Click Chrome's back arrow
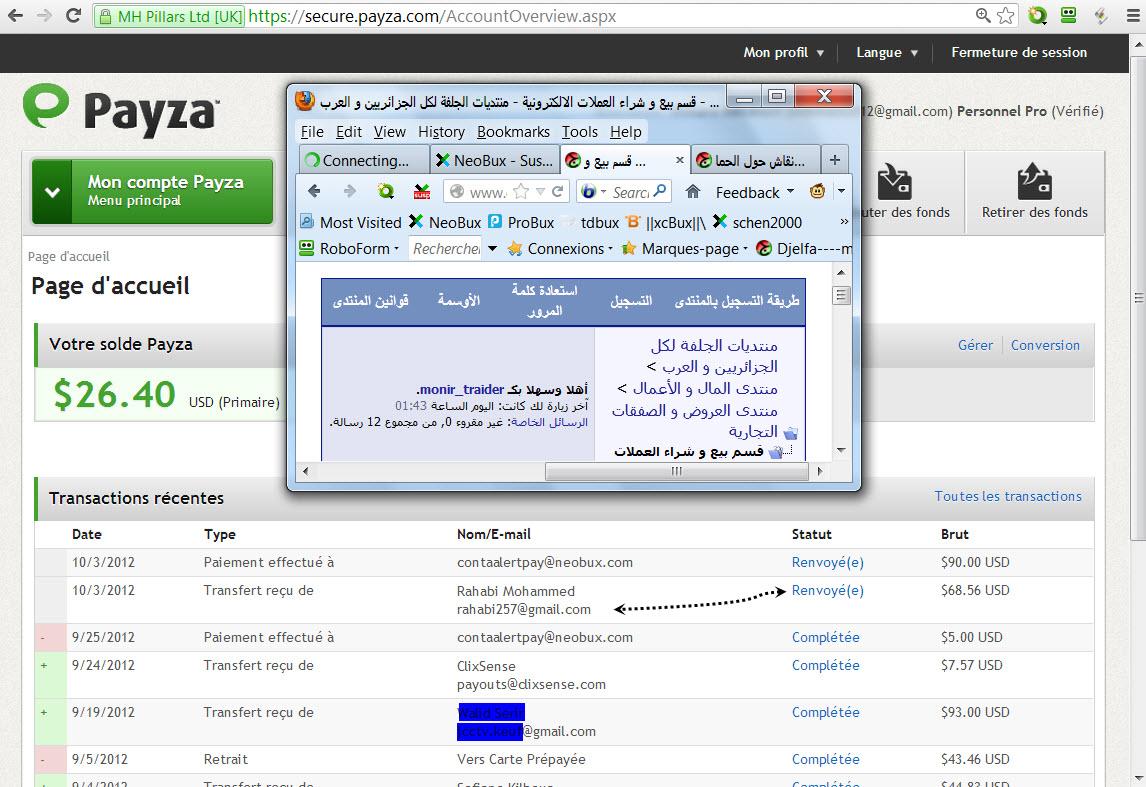 (15, 15)
